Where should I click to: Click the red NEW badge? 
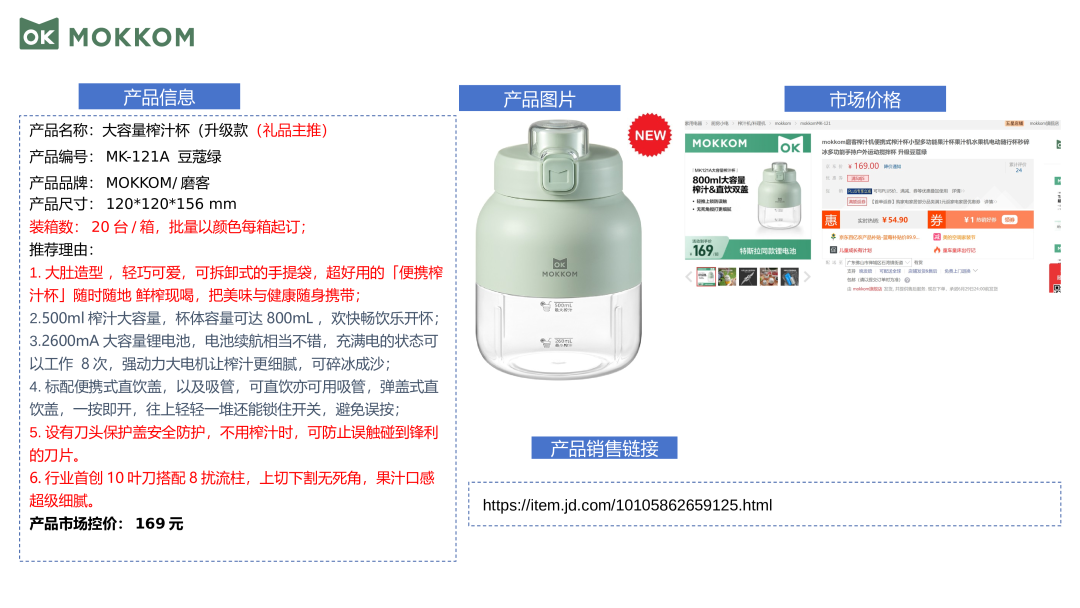point(650,135)
